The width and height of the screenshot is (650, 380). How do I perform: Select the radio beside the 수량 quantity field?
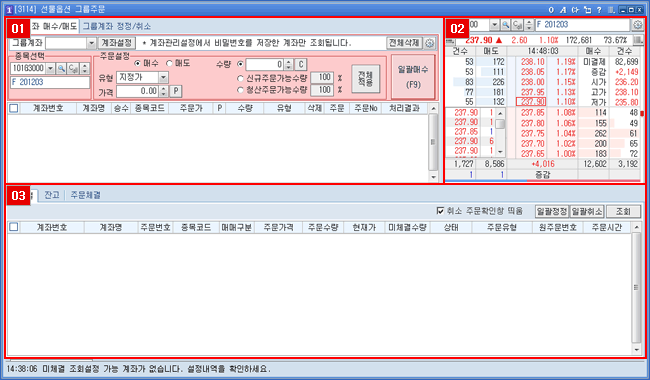[240, 64]
